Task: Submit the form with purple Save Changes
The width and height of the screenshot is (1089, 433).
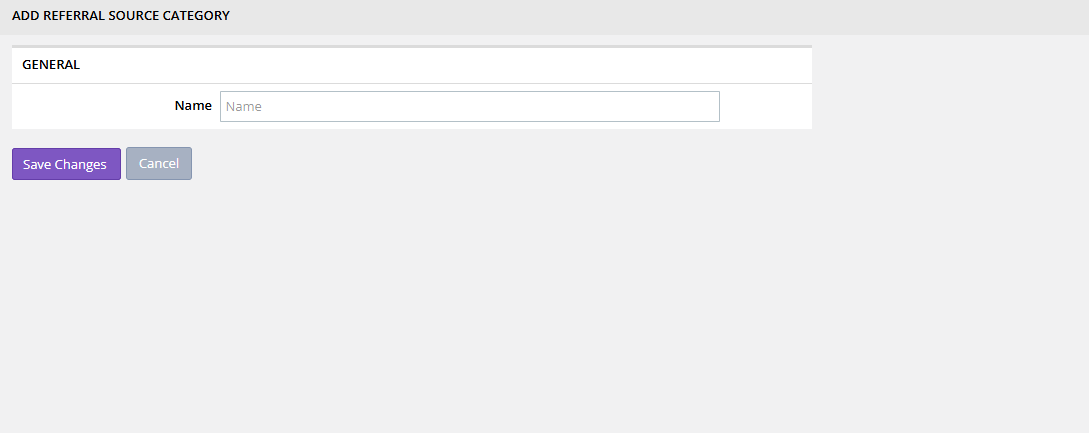Action: pyautogui.click(x=66, y=164)
